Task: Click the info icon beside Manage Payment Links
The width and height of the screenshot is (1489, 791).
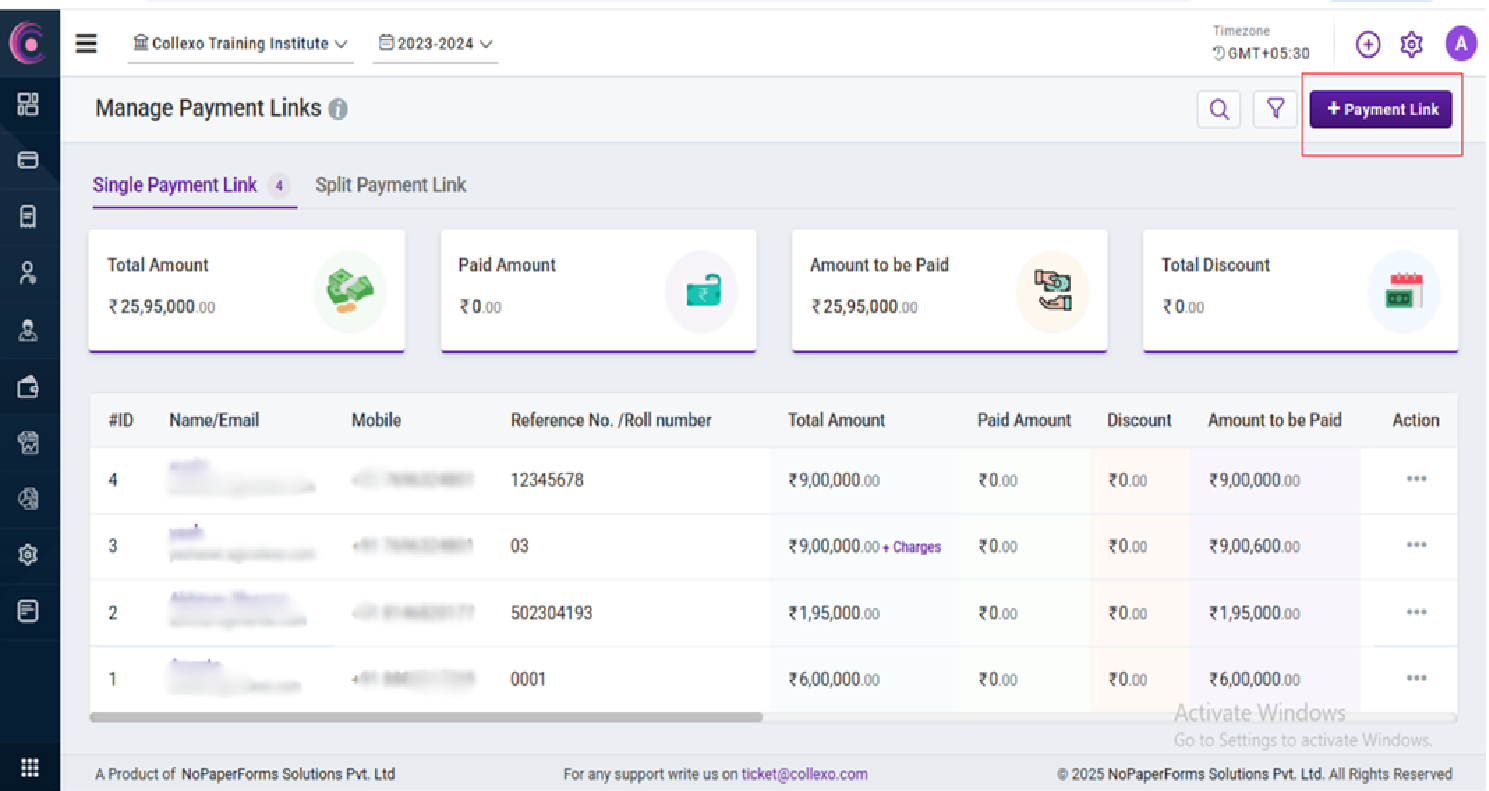Action: [x=338, y=110]
